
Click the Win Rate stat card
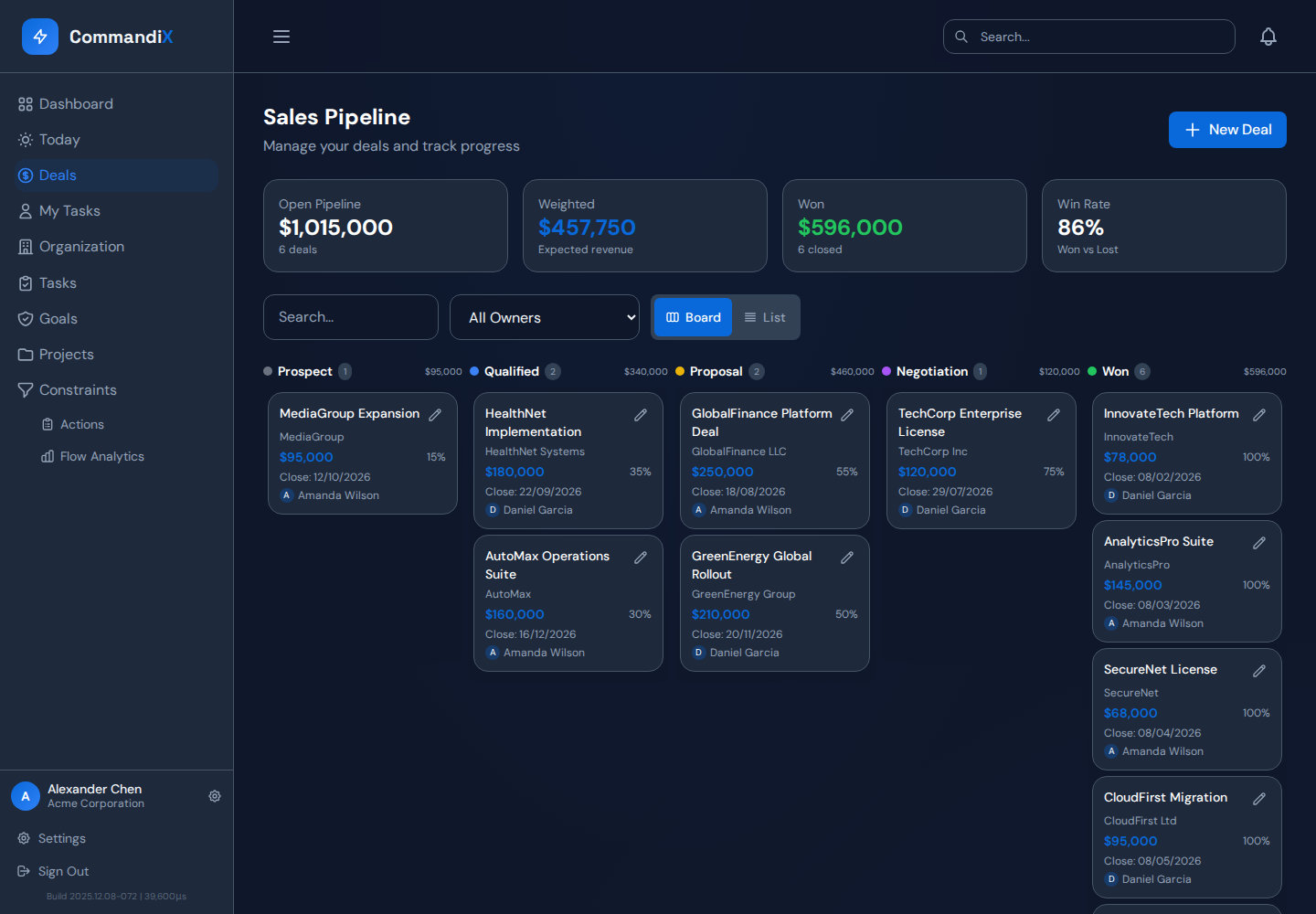coord(1164,226)
